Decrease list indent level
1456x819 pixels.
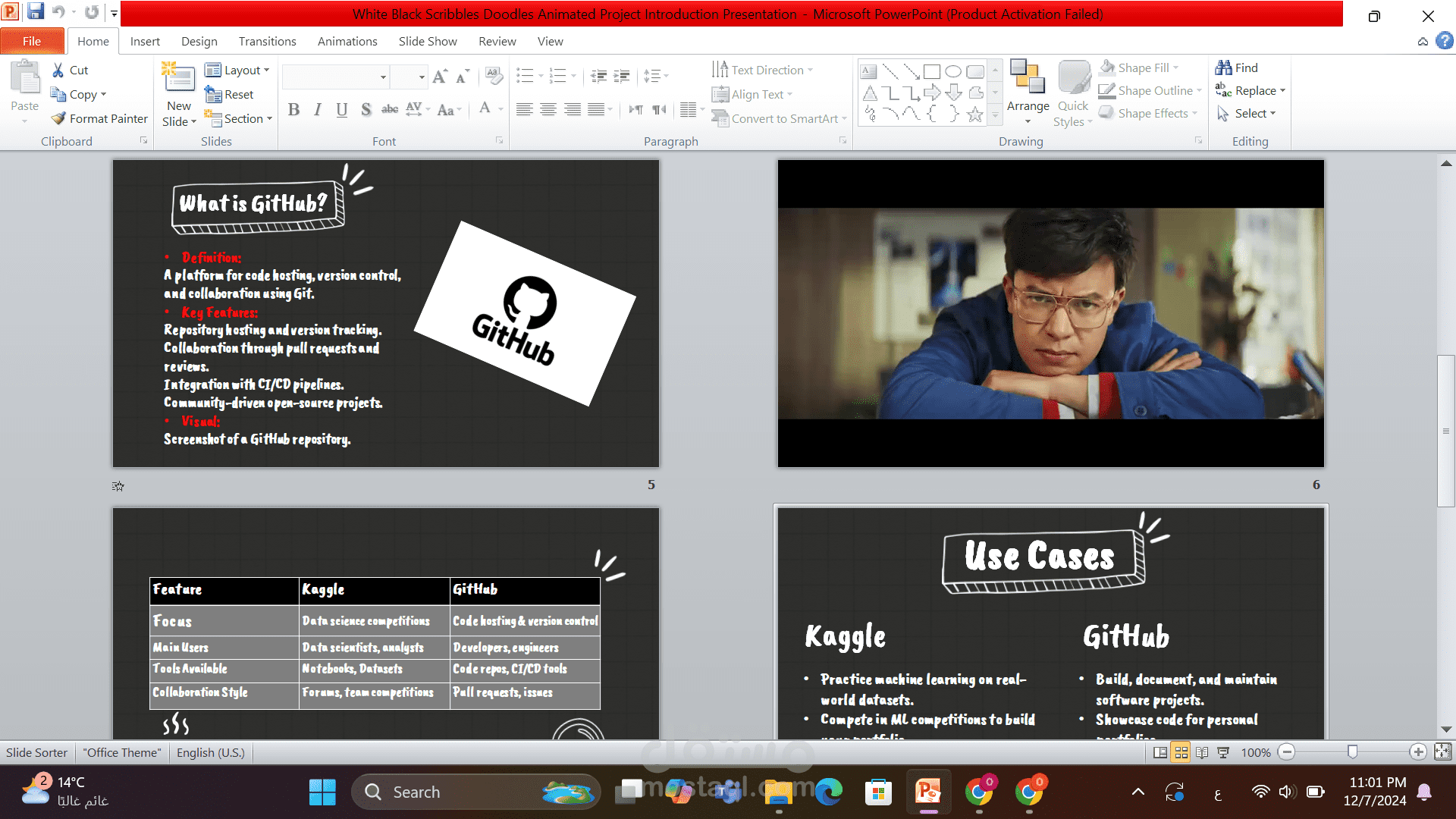tap(598, 76)
